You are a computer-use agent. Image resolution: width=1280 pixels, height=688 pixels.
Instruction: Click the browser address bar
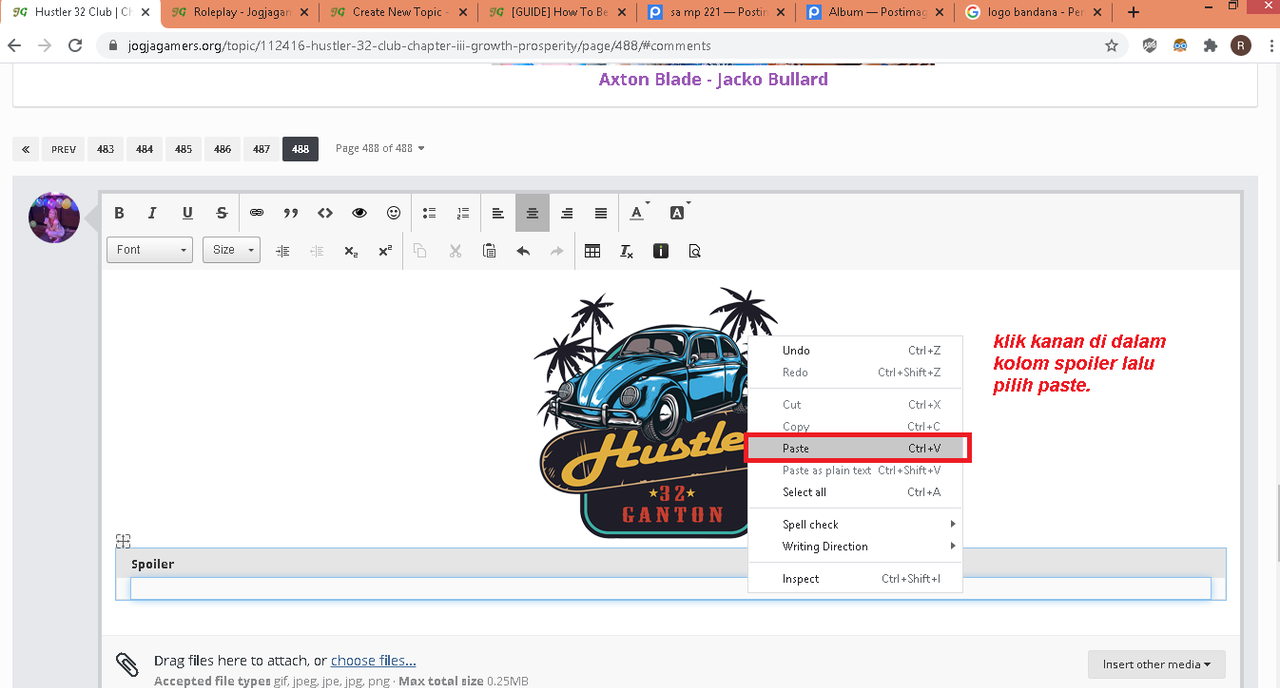coord(610,46)
